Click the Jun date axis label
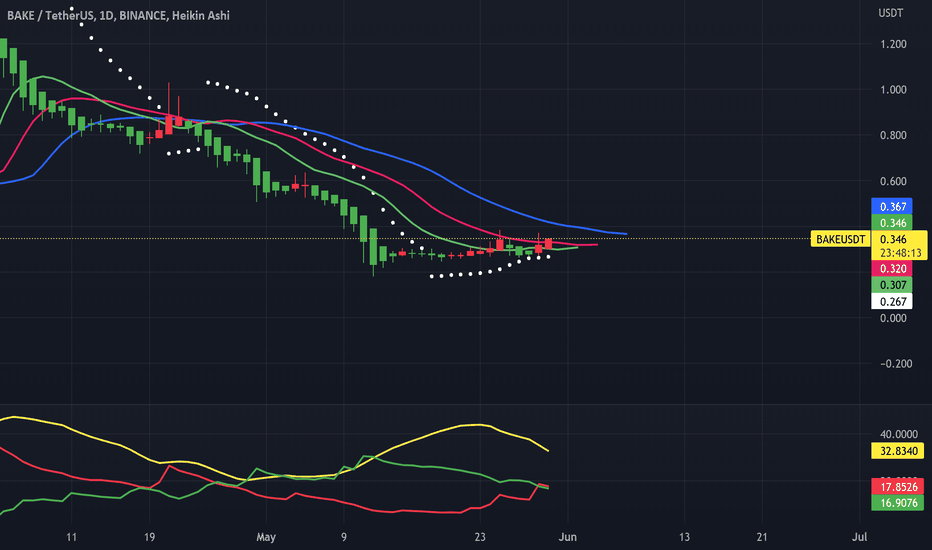Screen dimensions: 932x550 pos(568,537)
